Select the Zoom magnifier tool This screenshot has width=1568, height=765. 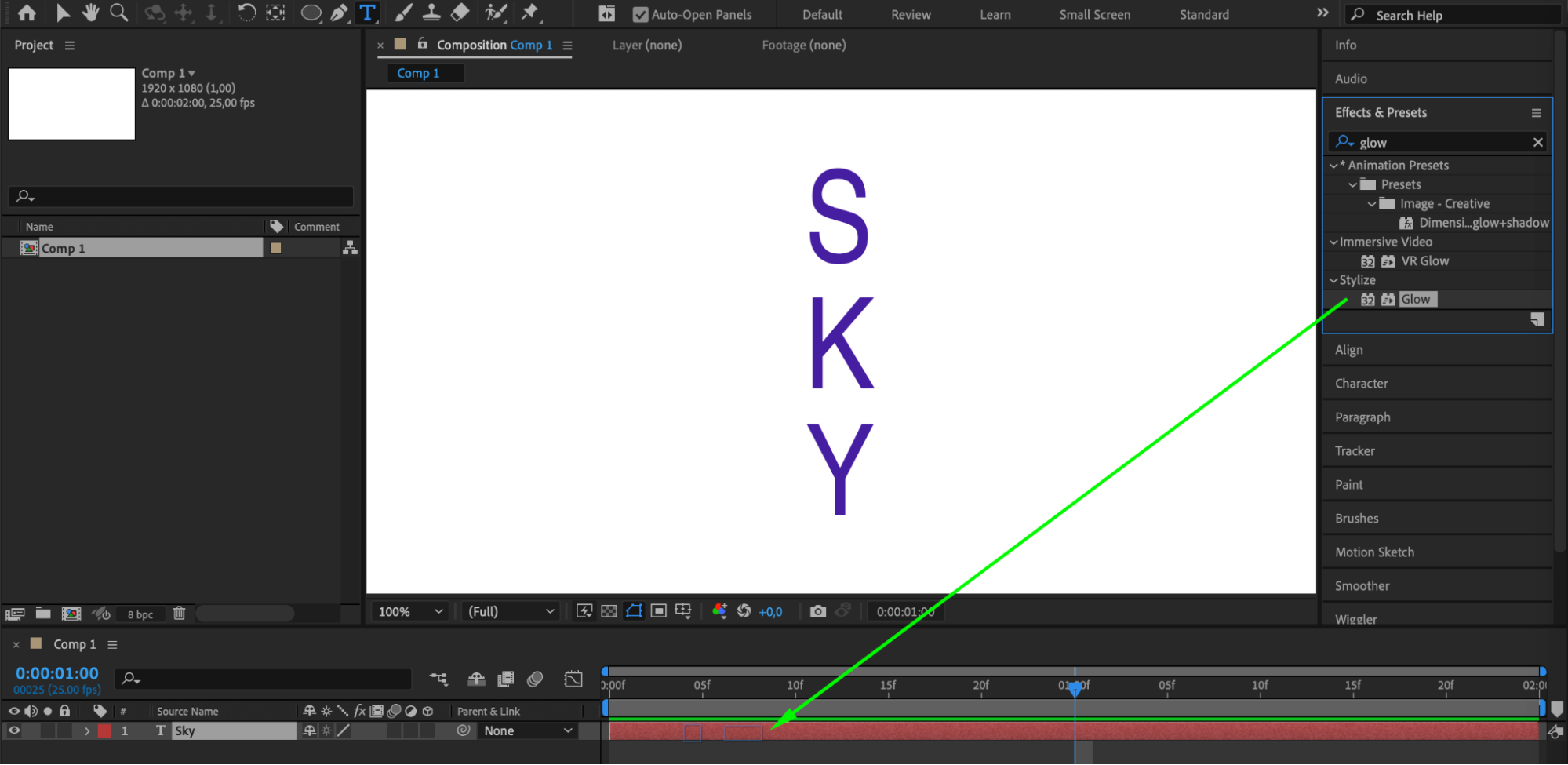coord(119,13)
